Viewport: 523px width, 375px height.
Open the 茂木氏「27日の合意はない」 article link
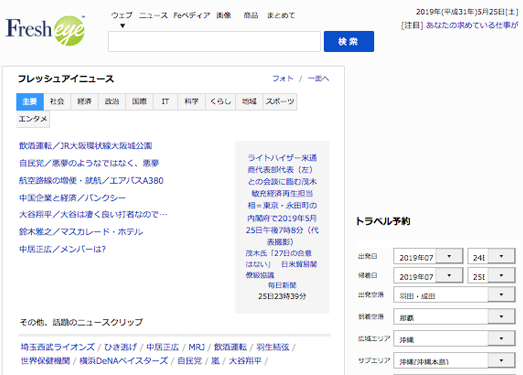[x=281, y=264]
